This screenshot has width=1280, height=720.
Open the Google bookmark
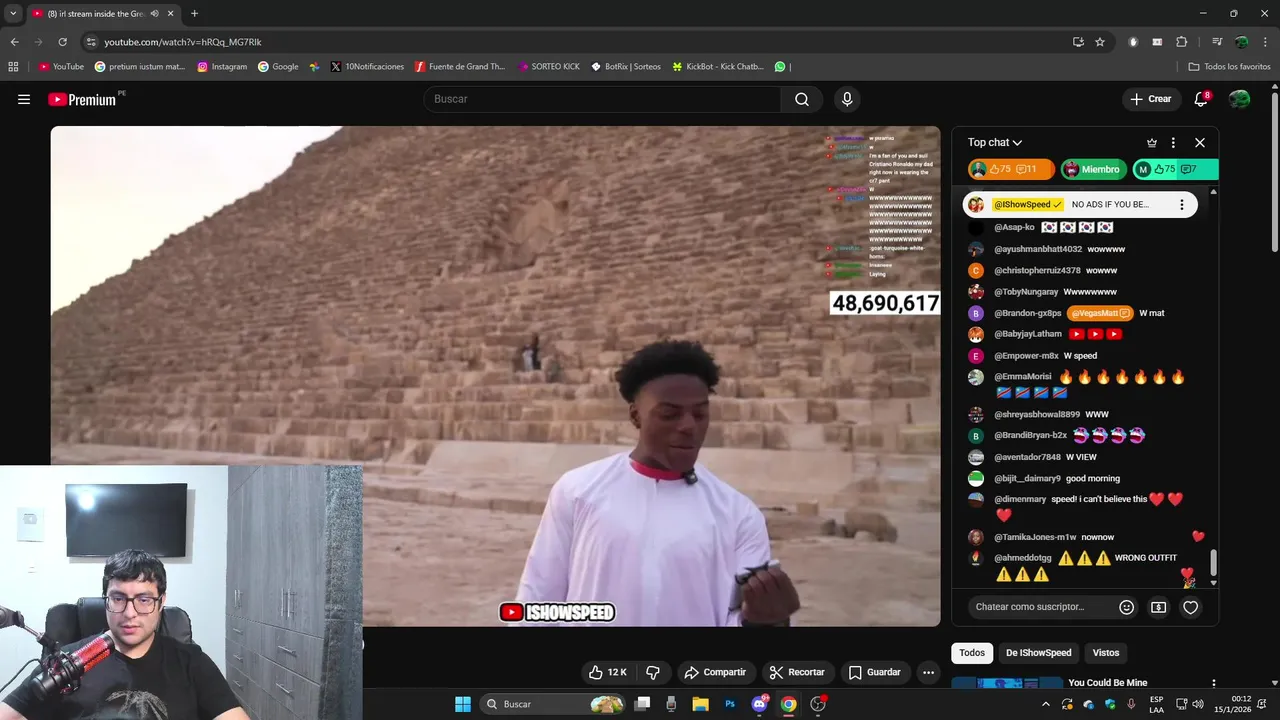278,67
